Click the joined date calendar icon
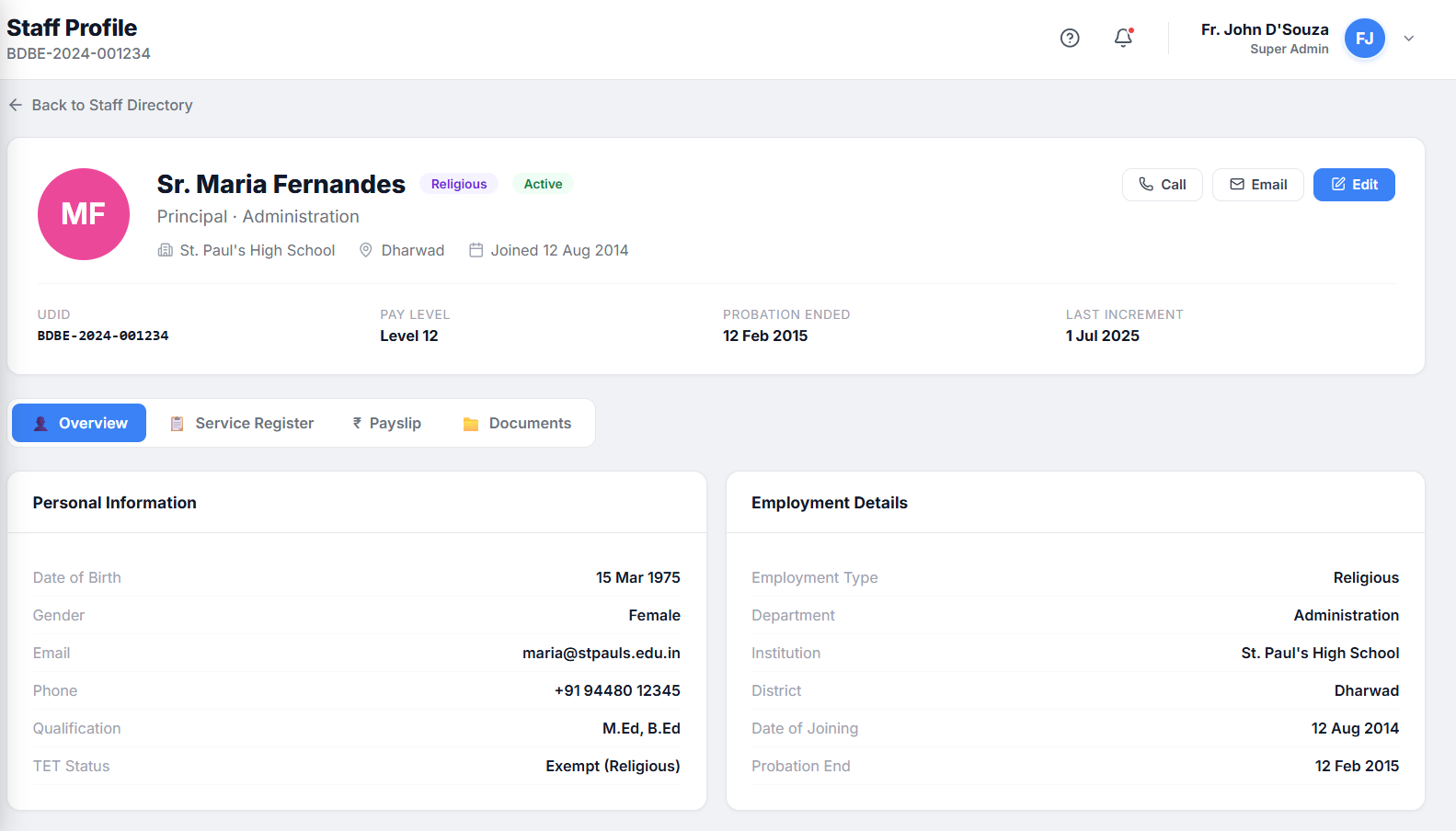Viewport: 1456px width, 831px height. [x=476, y=250]
